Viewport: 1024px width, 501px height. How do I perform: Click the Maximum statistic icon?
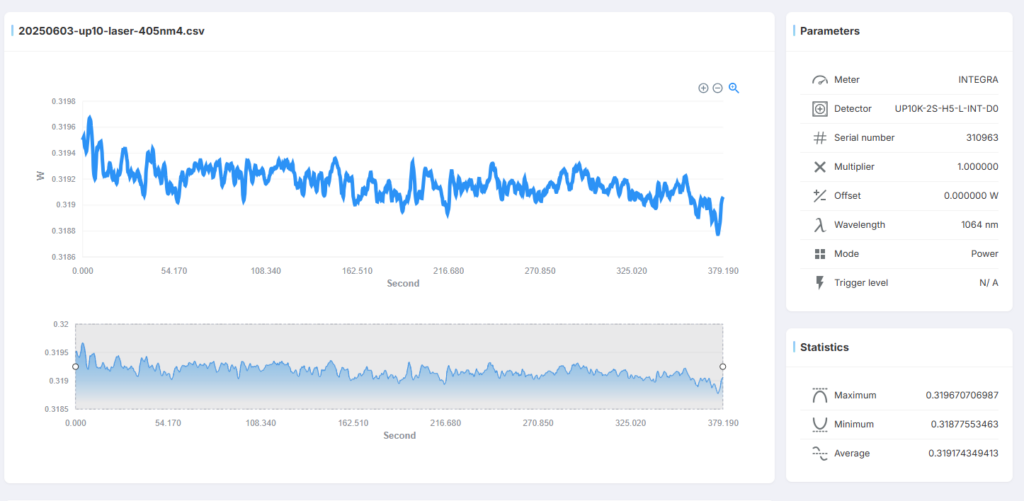(x=820, y=396)
